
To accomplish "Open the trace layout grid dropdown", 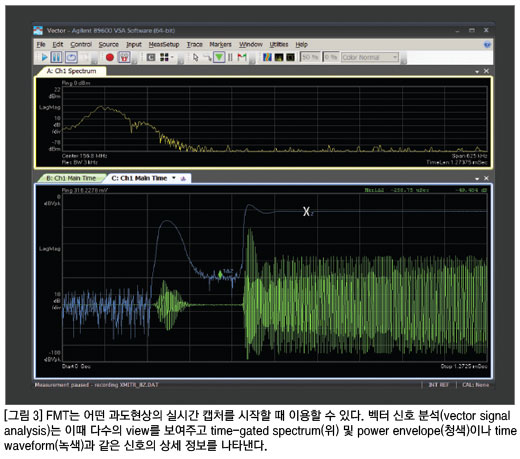I will click(x=167, y=57).
